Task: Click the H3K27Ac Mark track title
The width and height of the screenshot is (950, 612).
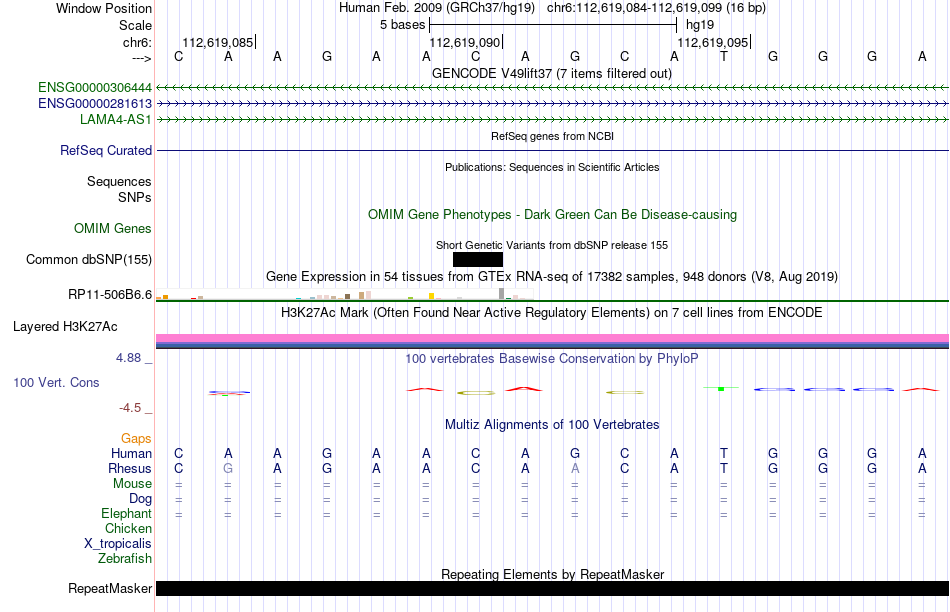Action: click(552, 313)
